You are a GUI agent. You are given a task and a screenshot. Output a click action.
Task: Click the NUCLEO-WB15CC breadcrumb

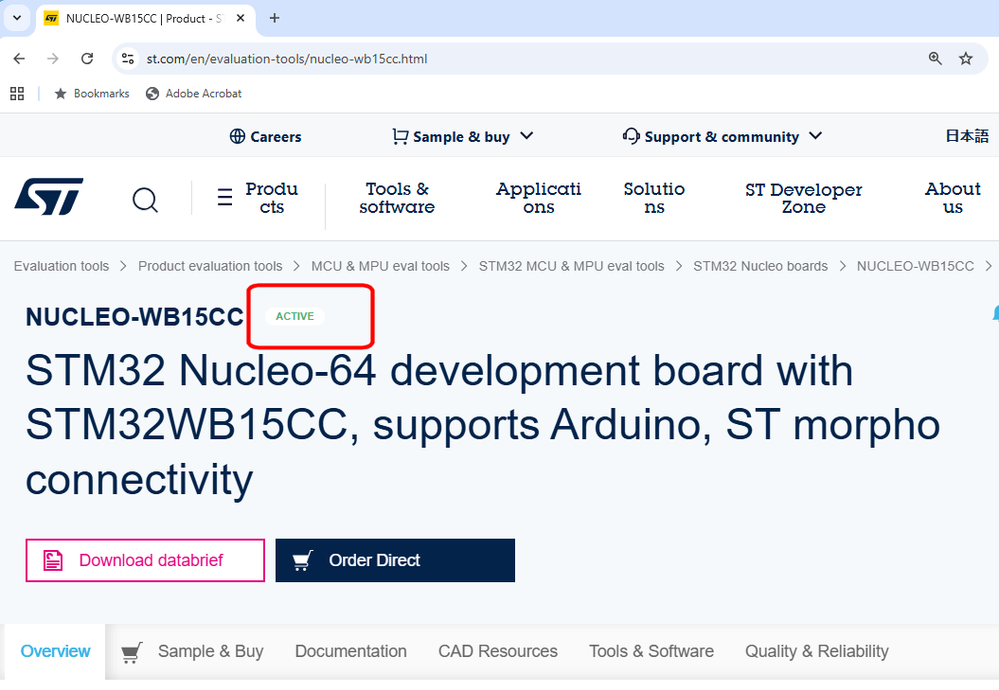tap(915, 266)
